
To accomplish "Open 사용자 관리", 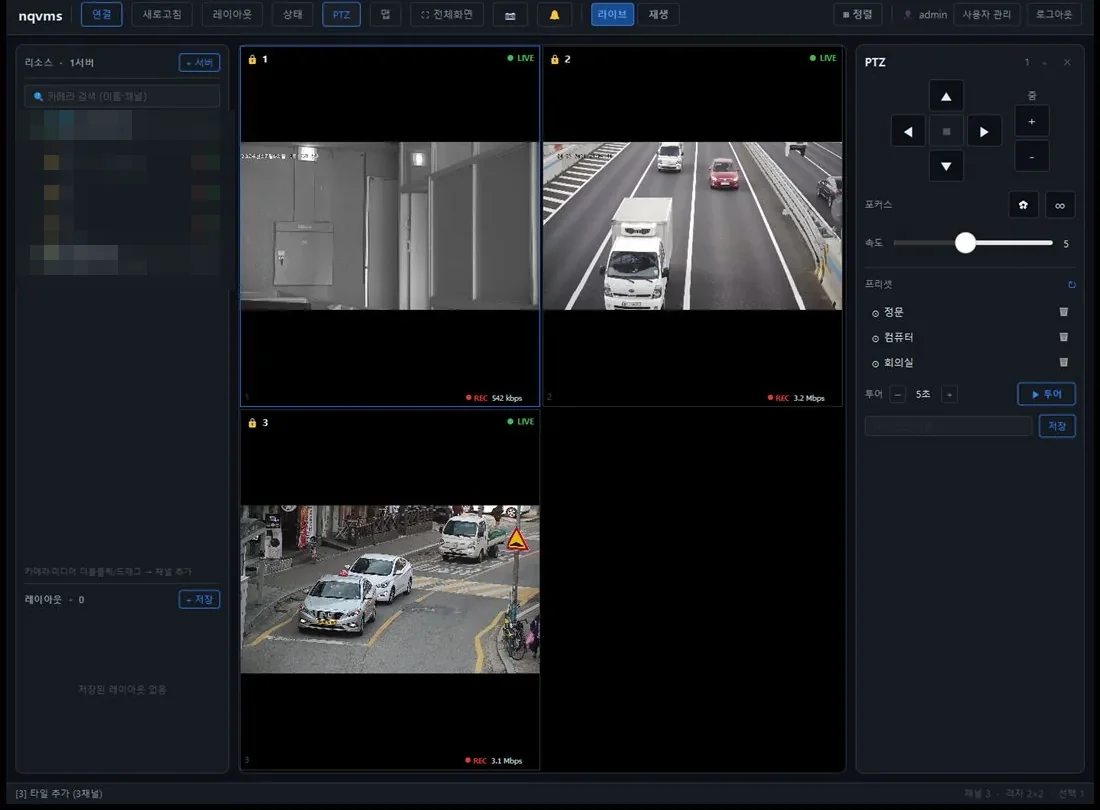I will click(x=986, y=15).
